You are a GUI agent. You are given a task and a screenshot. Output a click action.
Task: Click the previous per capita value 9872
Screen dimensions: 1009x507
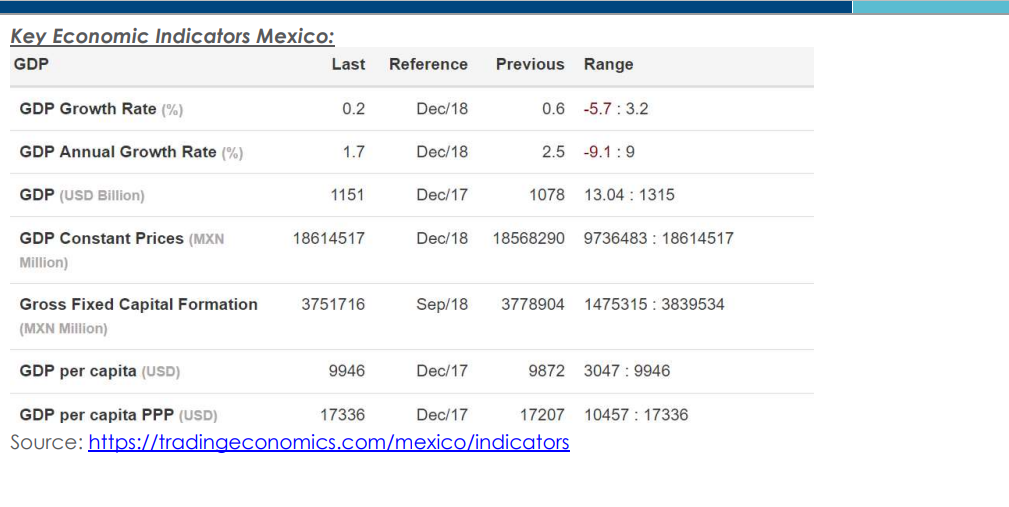546,371
